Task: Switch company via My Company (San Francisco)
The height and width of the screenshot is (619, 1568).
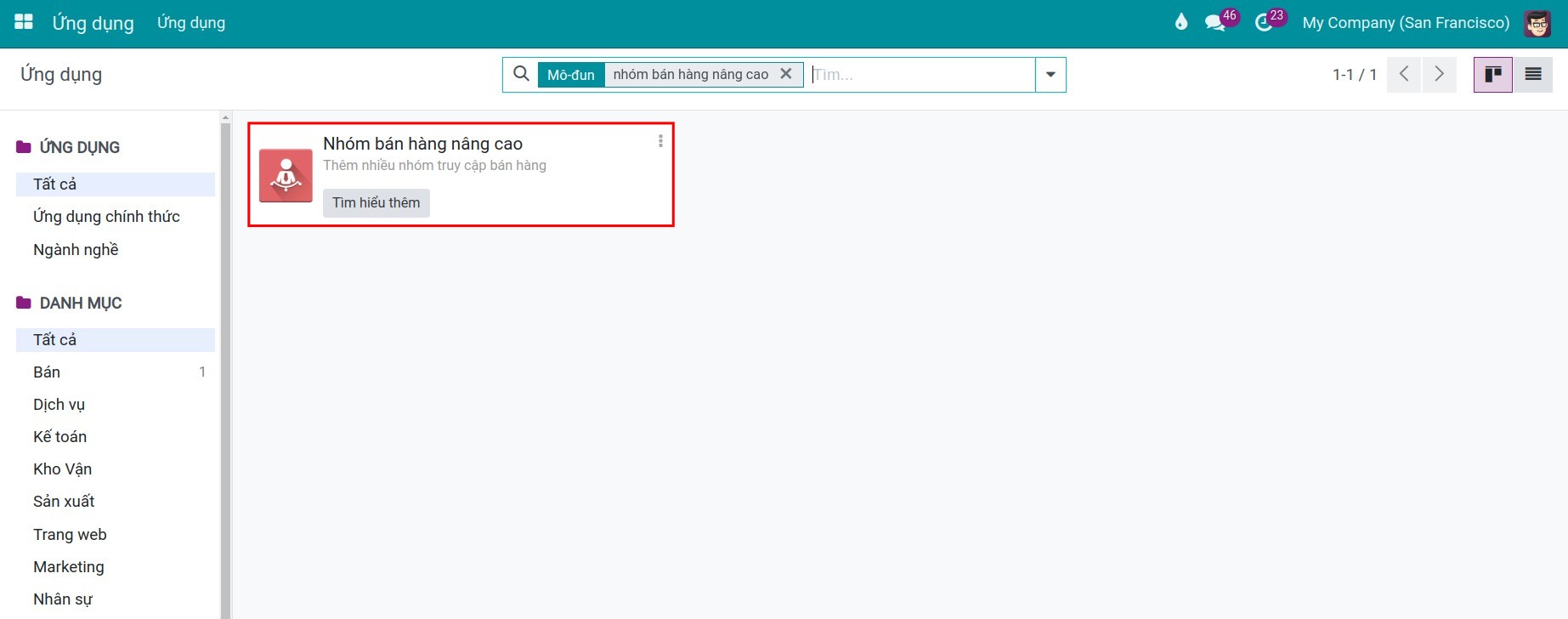Action: click(x=1406, y=23)
